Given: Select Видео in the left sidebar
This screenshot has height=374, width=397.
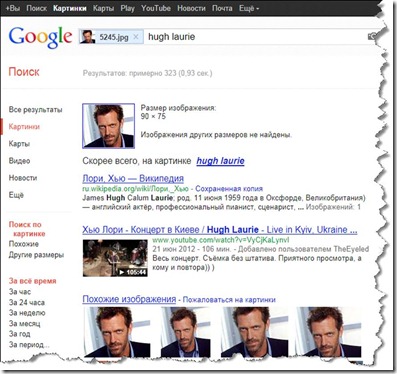Looking at the screenshot, I should click(x=19, y=161).
